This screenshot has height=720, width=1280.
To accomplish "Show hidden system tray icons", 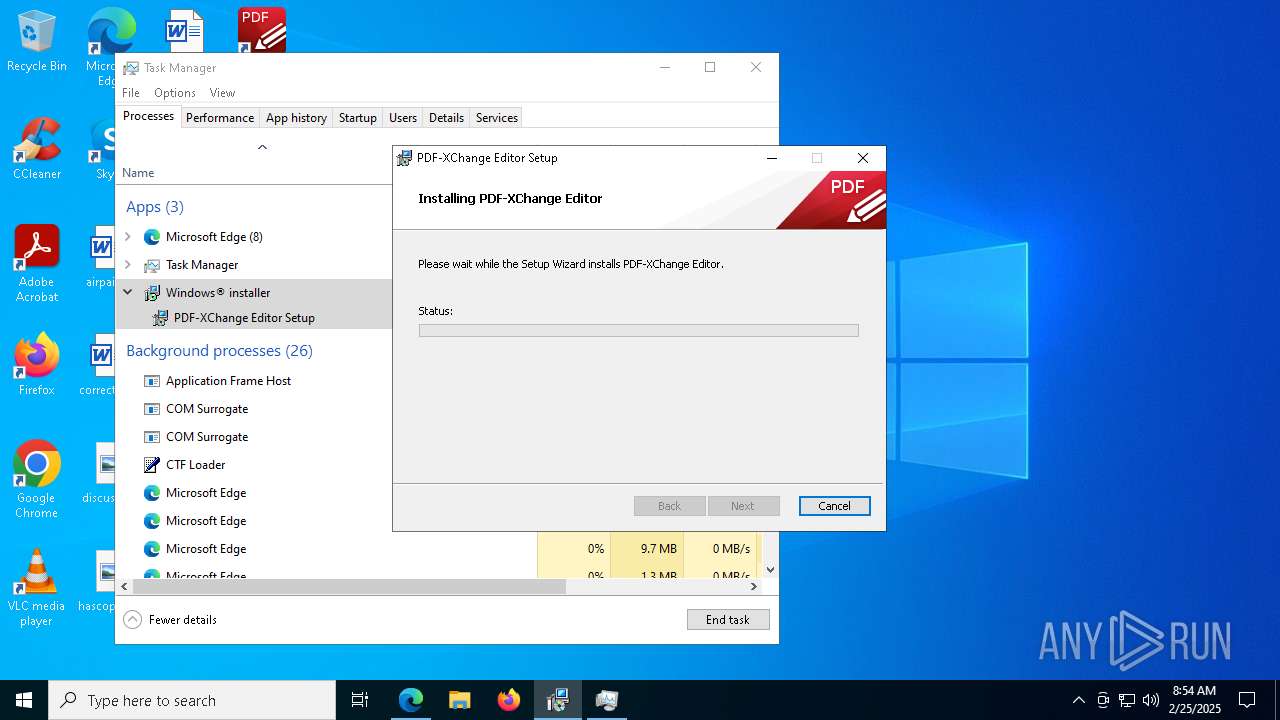I will click(x=1078, y=700).
